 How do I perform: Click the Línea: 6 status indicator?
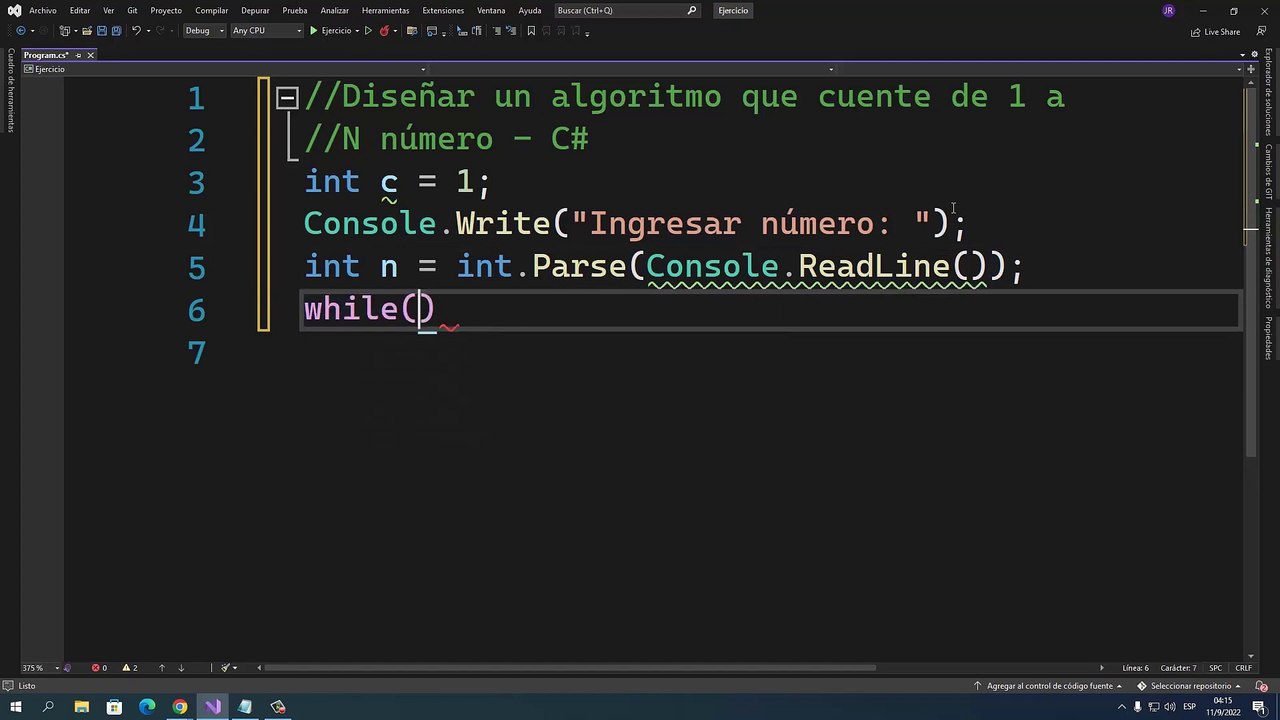[x=1135, y=668]
